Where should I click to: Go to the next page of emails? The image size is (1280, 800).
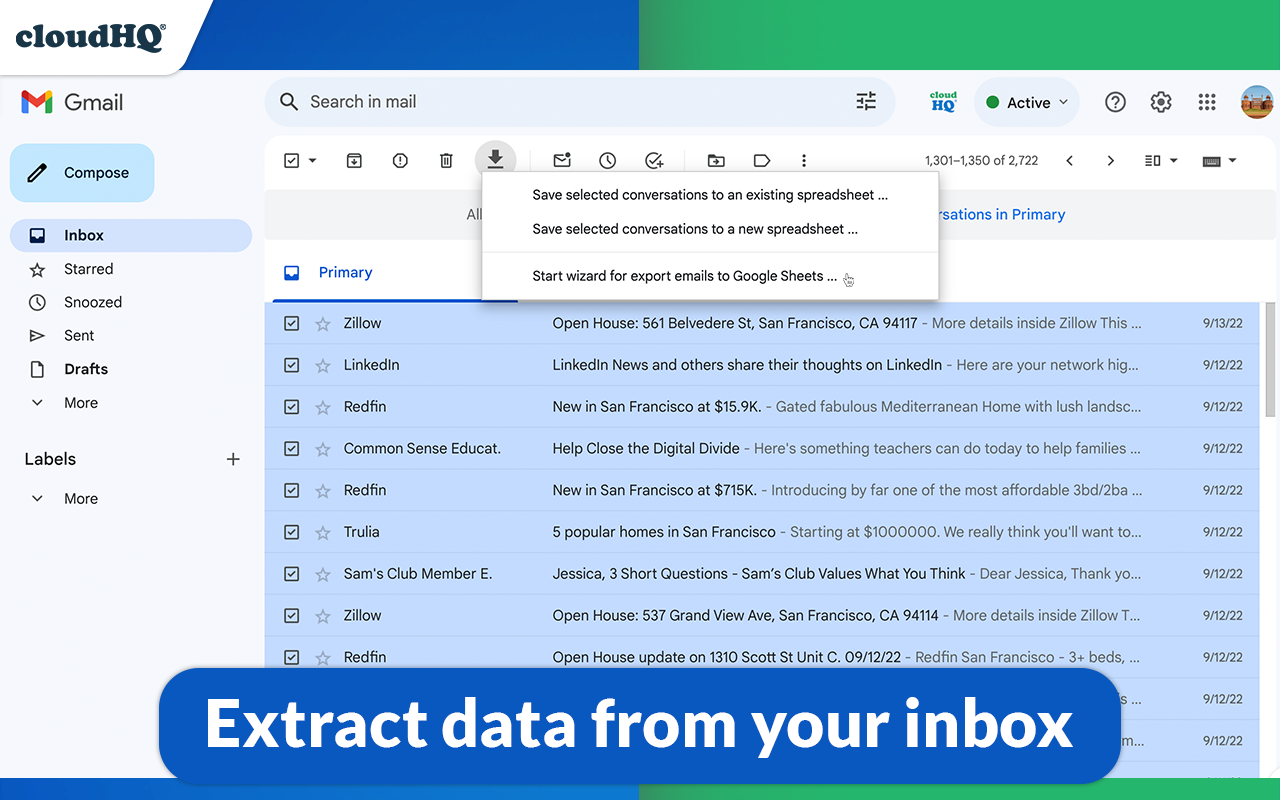coord(1110,160)
